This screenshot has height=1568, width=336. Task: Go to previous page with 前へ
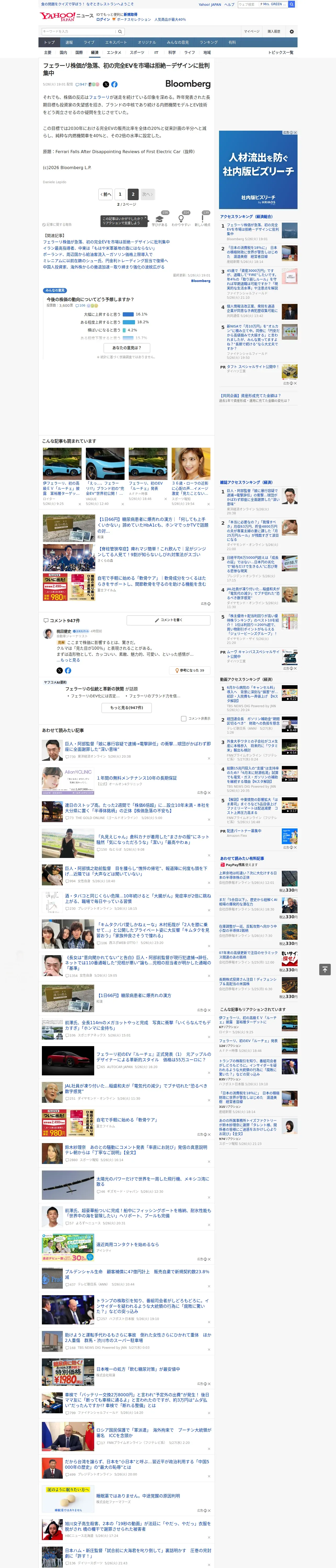pos(106,194)
